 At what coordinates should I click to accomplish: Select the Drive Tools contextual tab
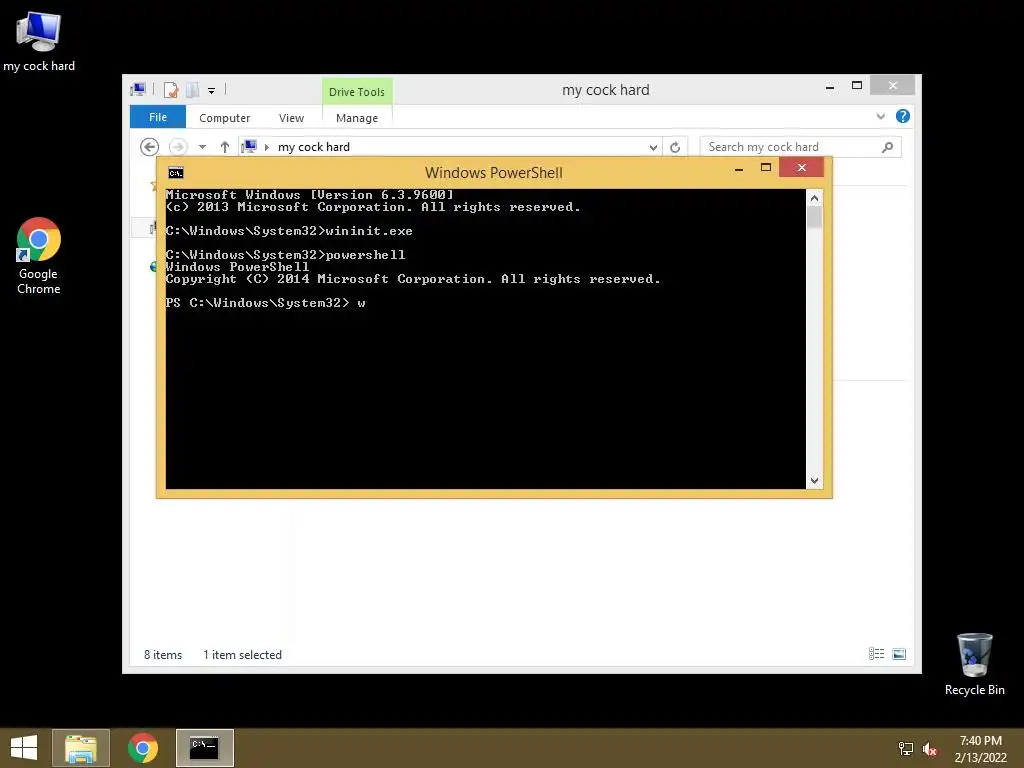357,92
